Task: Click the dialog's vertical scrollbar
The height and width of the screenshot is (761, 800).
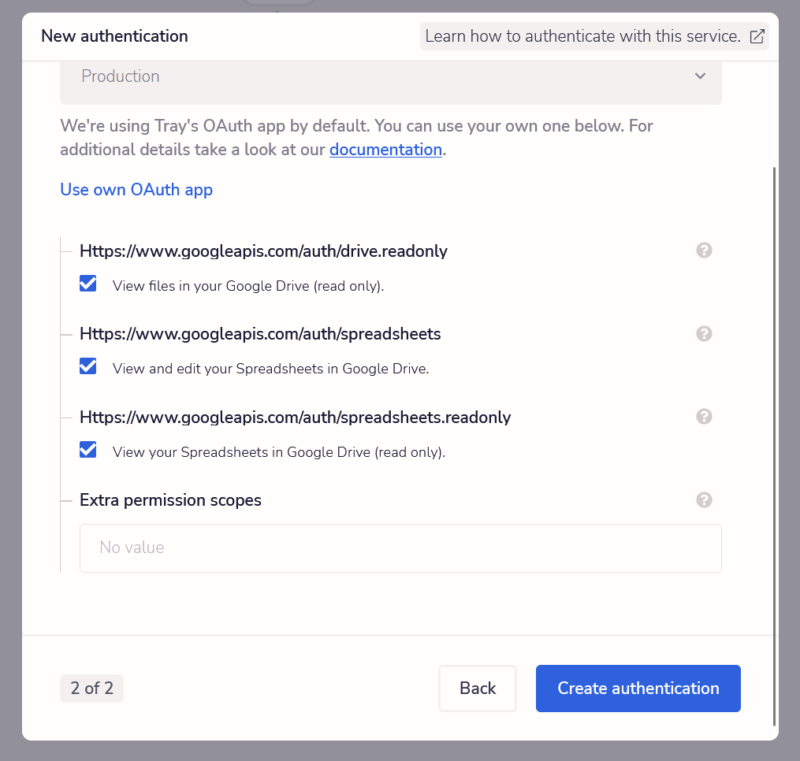Action: click(775, 440)
